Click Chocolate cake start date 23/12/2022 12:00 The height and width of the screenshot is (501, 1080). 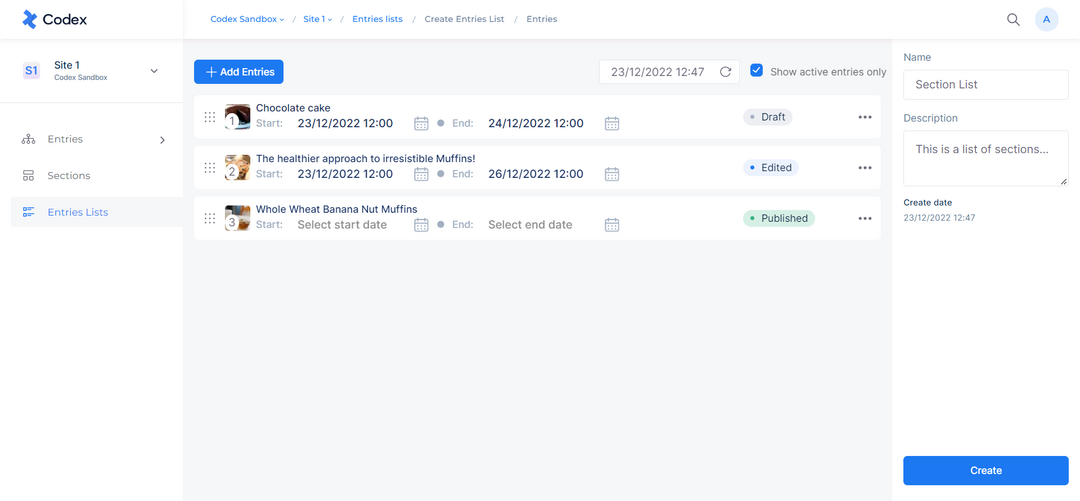(345, 124)
